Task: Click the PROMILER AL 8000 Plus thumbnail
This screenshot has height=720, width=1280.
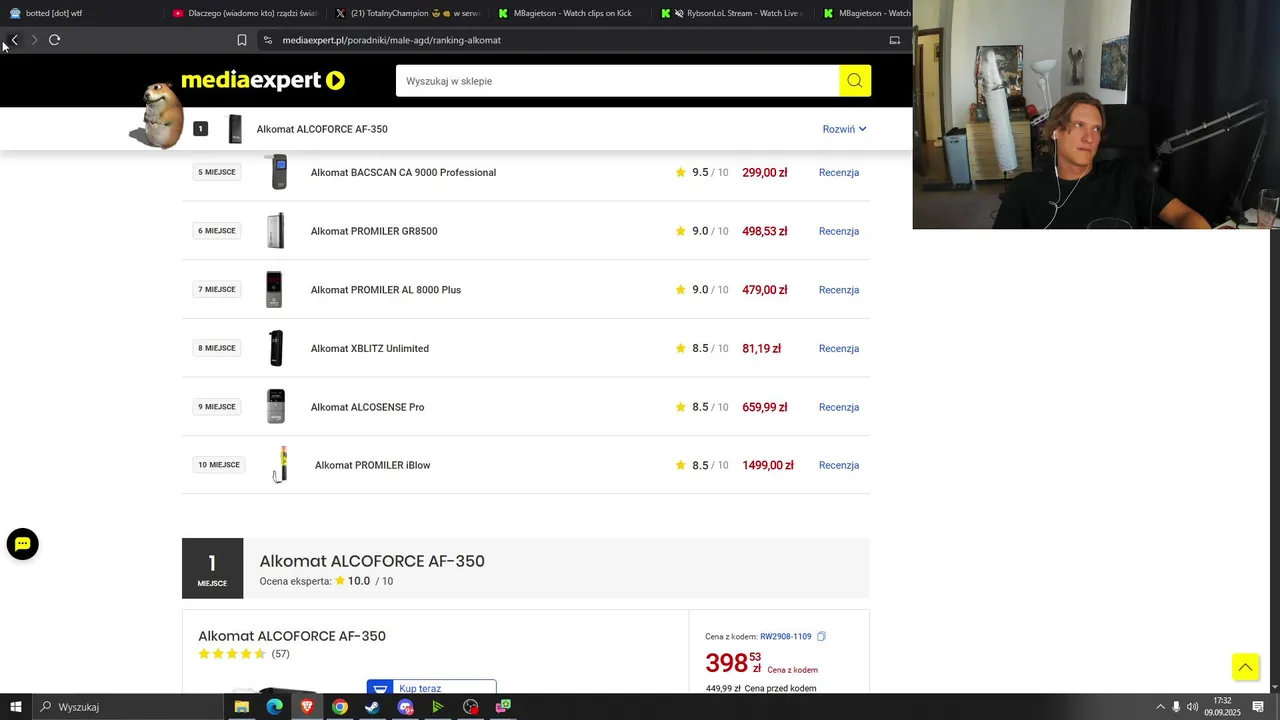Action: [274, 290]
